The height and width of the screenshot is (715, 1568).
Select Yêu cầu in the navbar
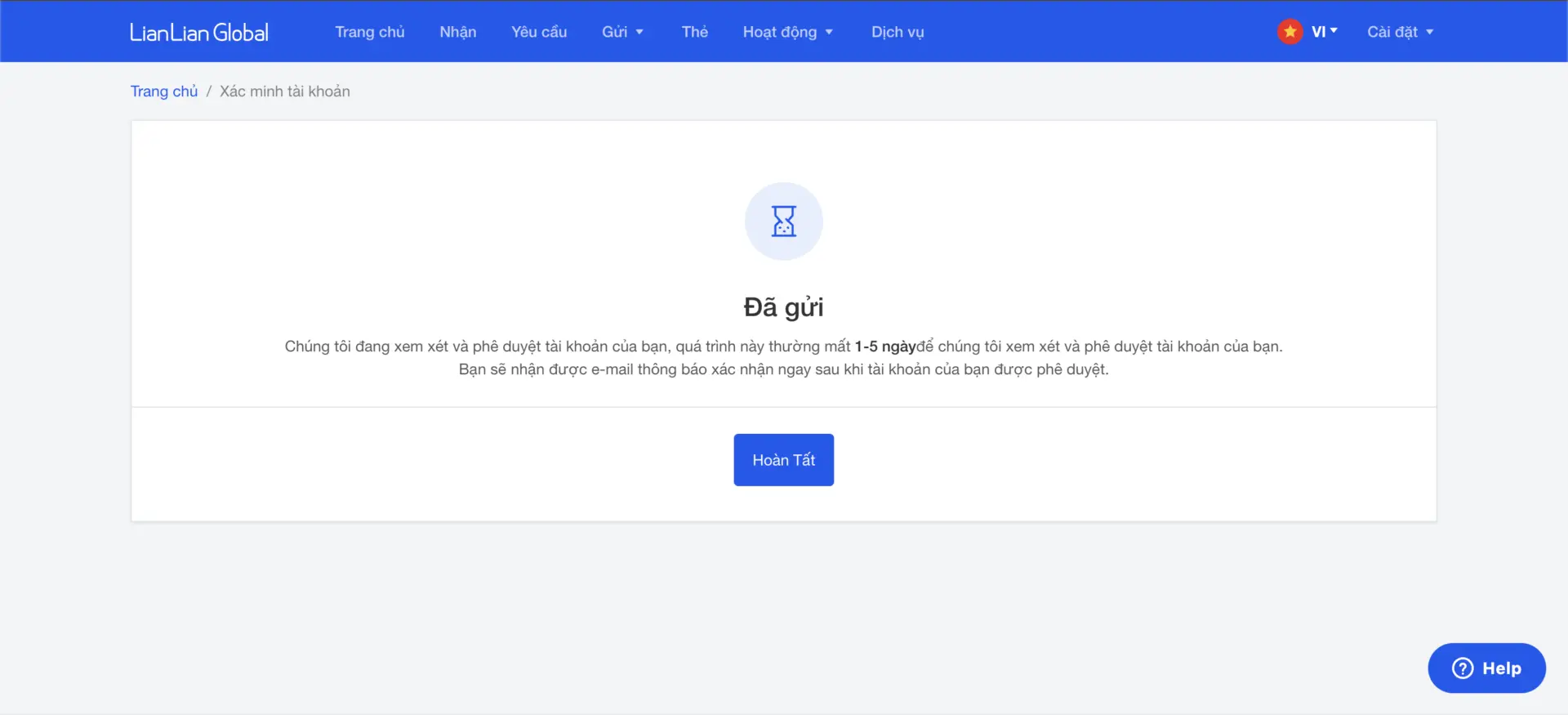click(538, 32)
